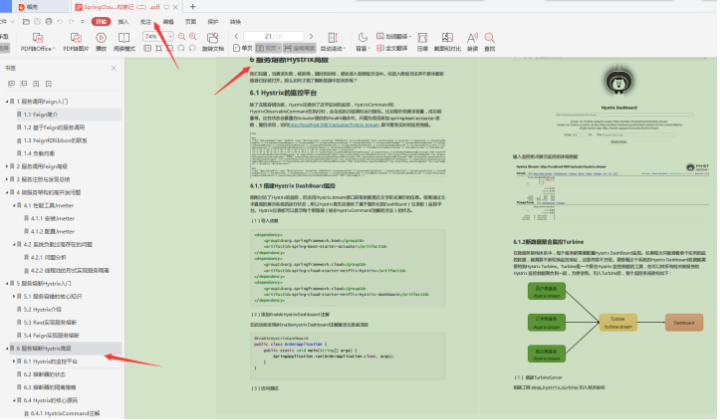Close the bookmark side panel
Image resolution: width=720 pixels, height=420 pixels.
coord(113,68)
